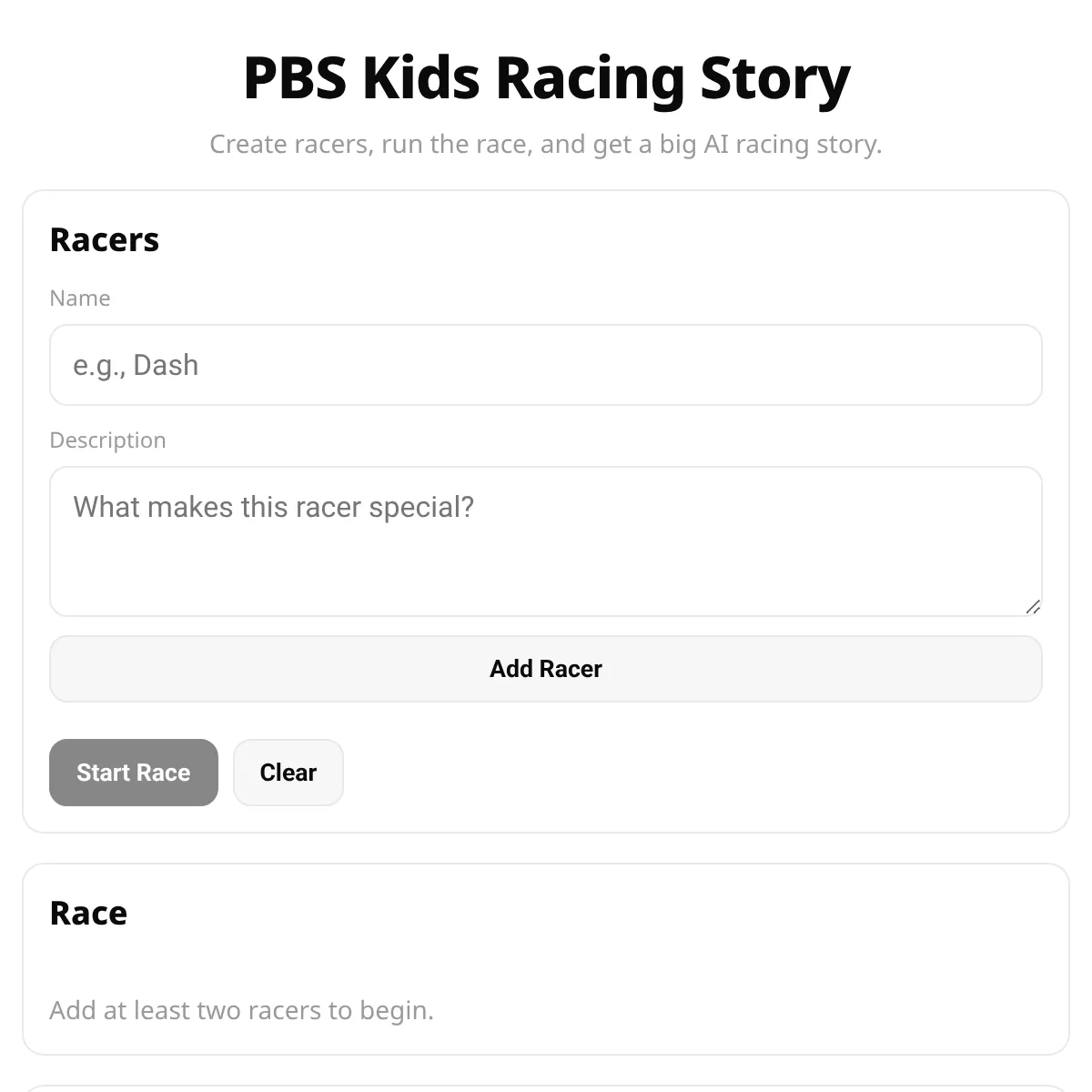Click the Description field label
This screenshot has width=1092, height=1092.
[107, 440]
